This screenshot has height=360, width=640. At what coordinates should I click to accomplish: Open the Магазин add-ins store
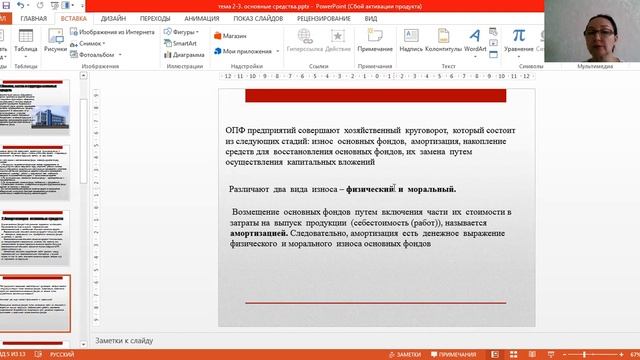tap(230, 36)
